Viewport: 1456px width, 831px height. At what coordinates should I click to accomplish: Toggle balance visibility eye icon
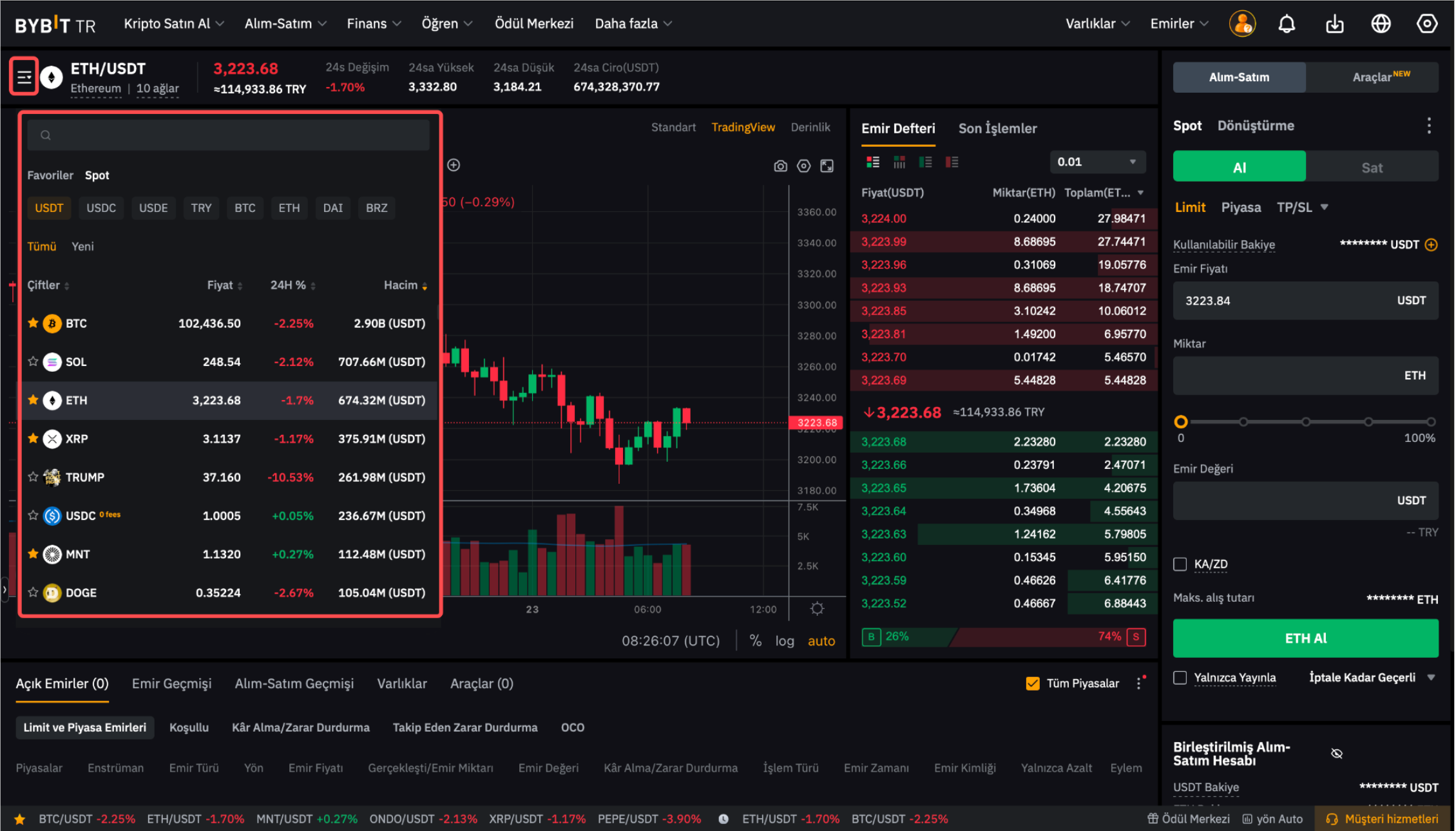(x=1337, y=754)
